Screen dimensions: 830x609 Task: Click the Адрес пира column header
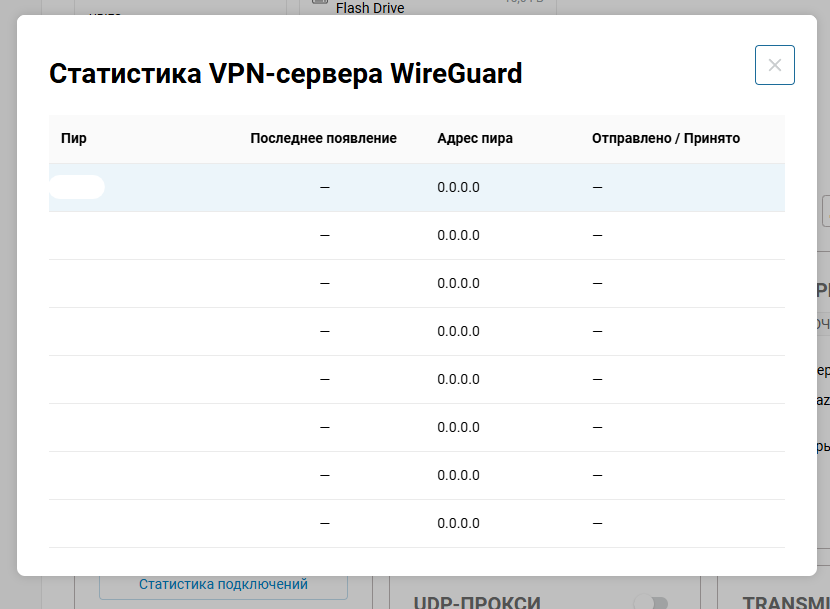(475, 138)
